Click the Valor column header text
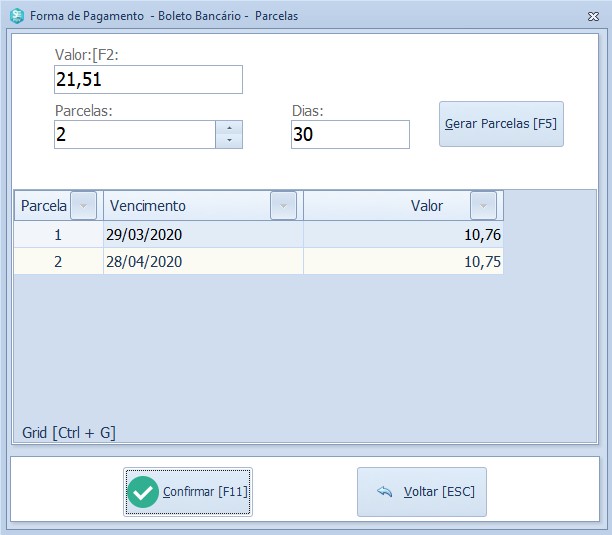The image size is (612, 535). [x=427, y=206]
